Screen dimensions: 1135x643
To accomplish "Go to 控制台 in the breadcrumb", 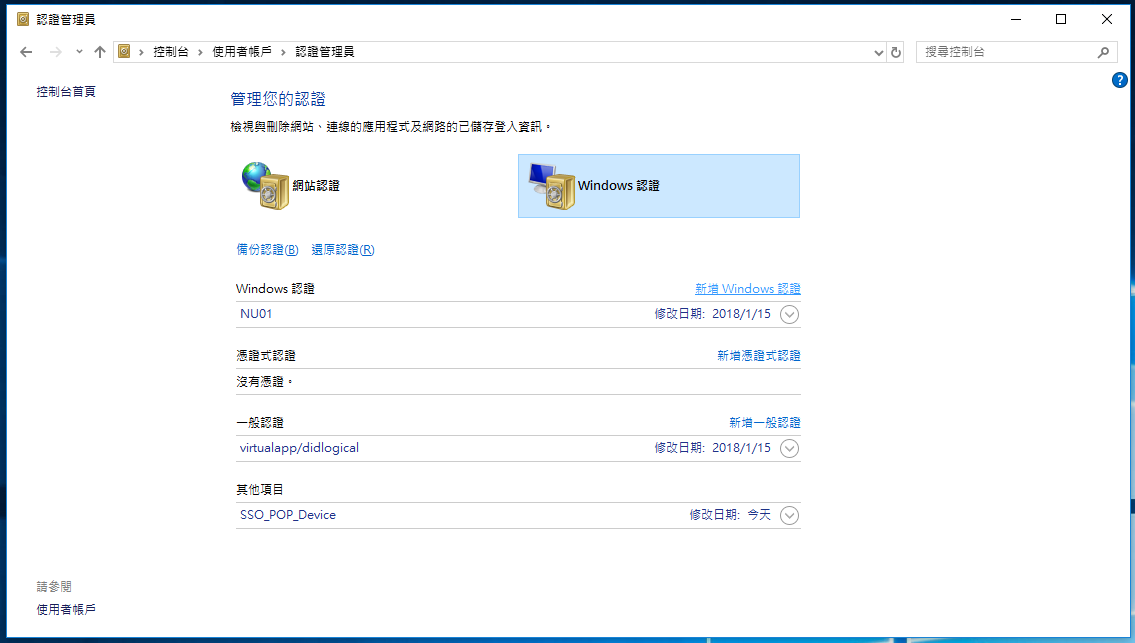I will pyautogui.click(x=170, y=52).
